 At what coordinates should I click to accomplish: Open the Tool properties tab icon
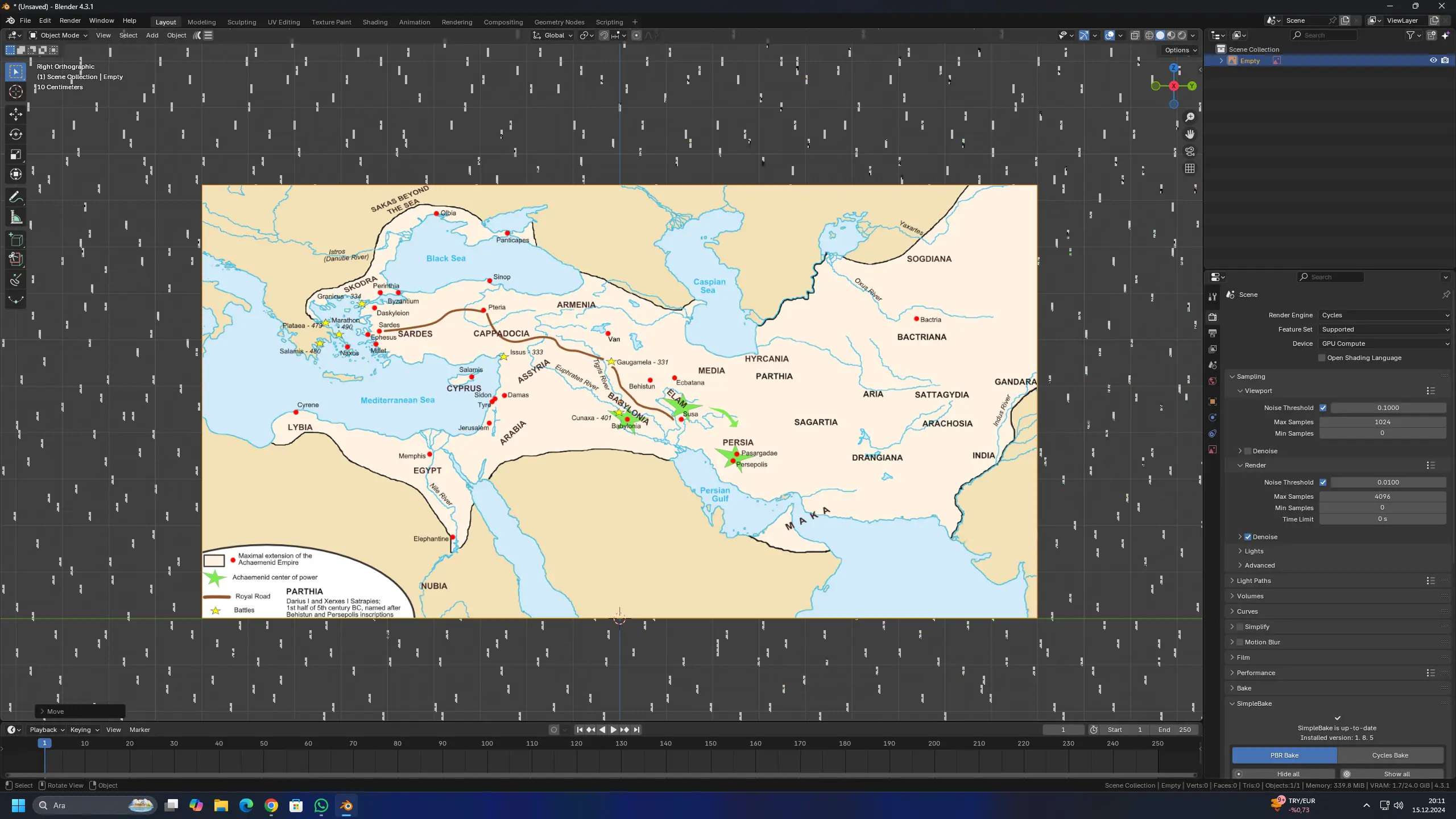(x=1213, y=296)
